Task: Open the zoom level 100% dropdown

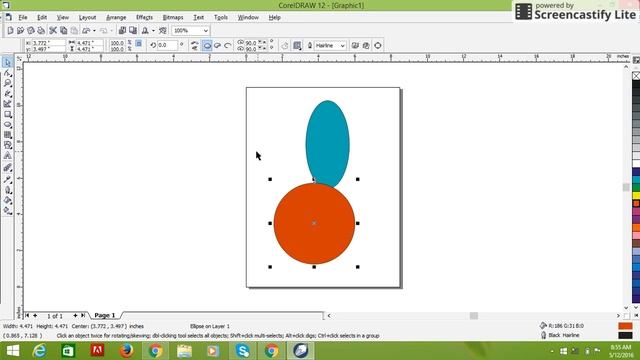Action: [x=206, y=31]
